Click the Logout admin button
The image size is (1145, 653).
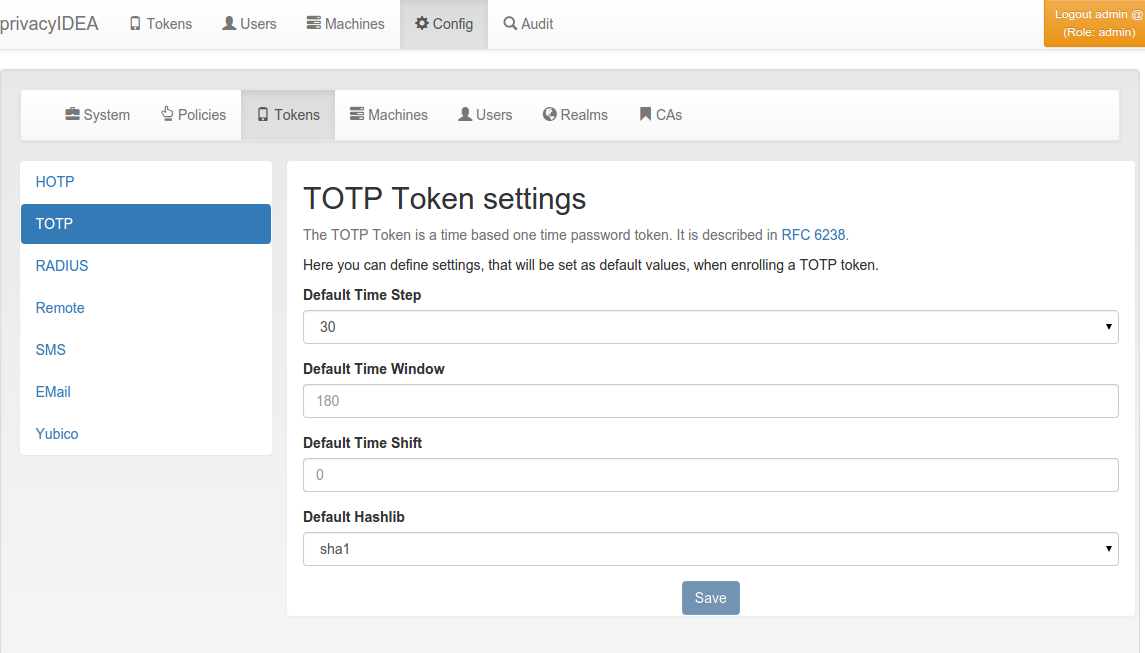pos(1095,23)
